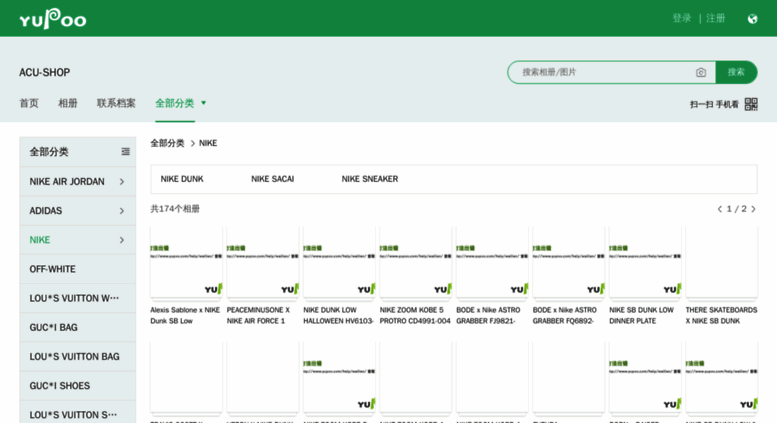
Task: Open NIKE ZOOM KOBE 5 PROTRO thumbnail
Action: pos(415,263)
